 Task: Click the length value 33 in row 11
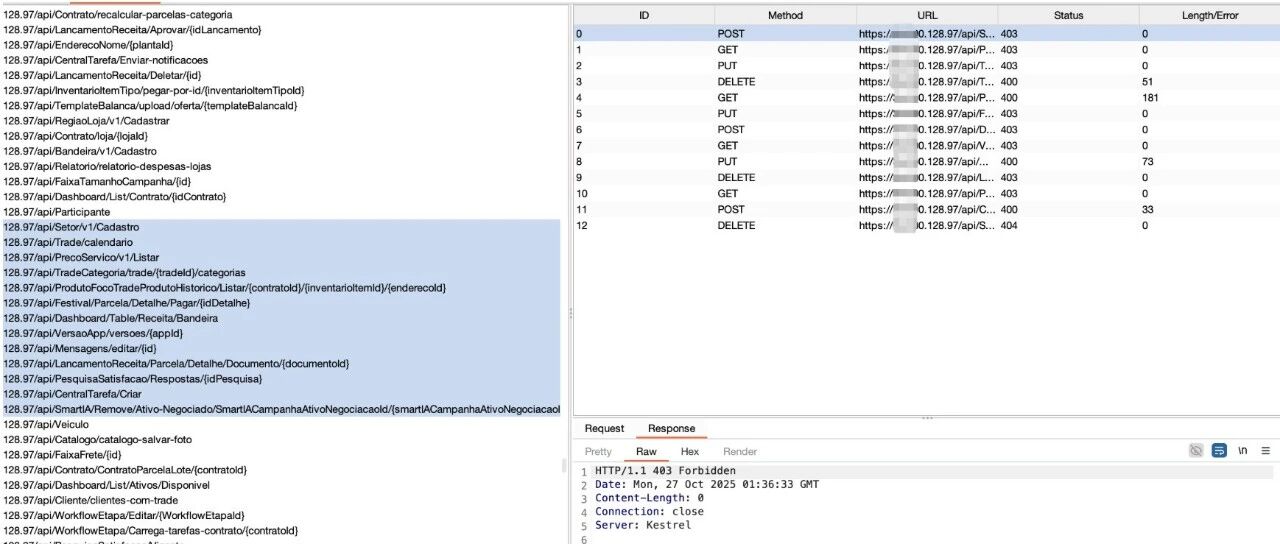[1148, 209]
